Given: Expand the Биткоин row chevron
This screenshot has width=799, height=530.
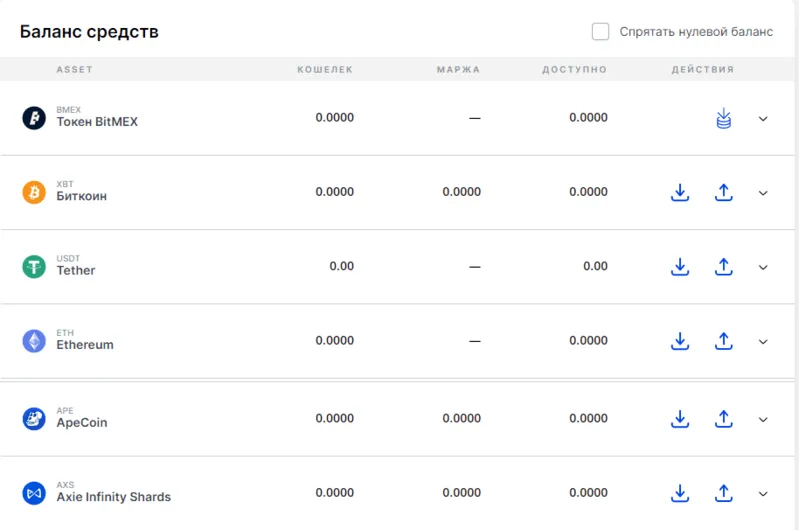Looking at the screenshot, I should pyautogui.click(x=763, y=193).
